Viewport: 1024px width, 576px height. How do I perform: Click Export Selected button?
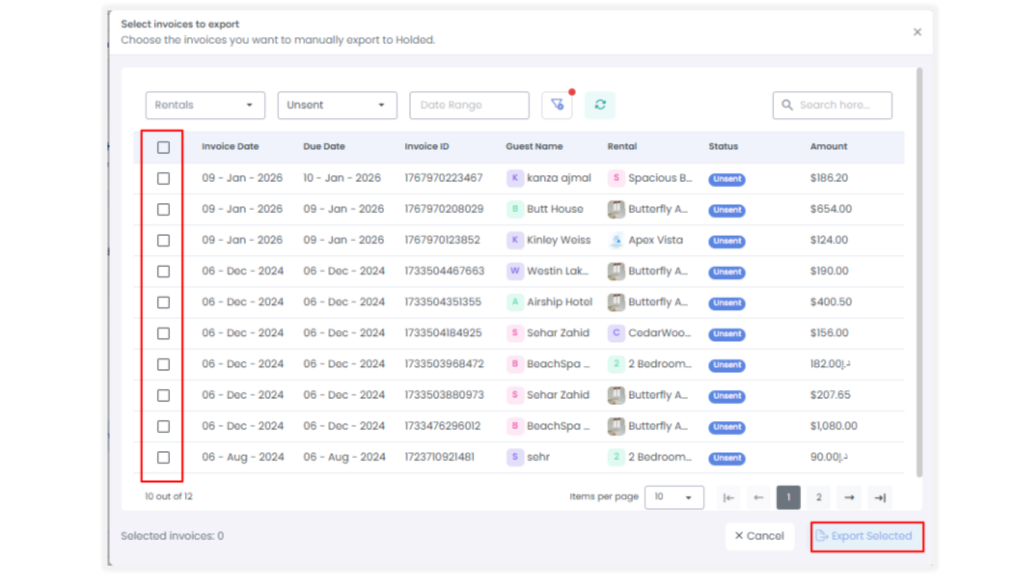click(867, 536)
